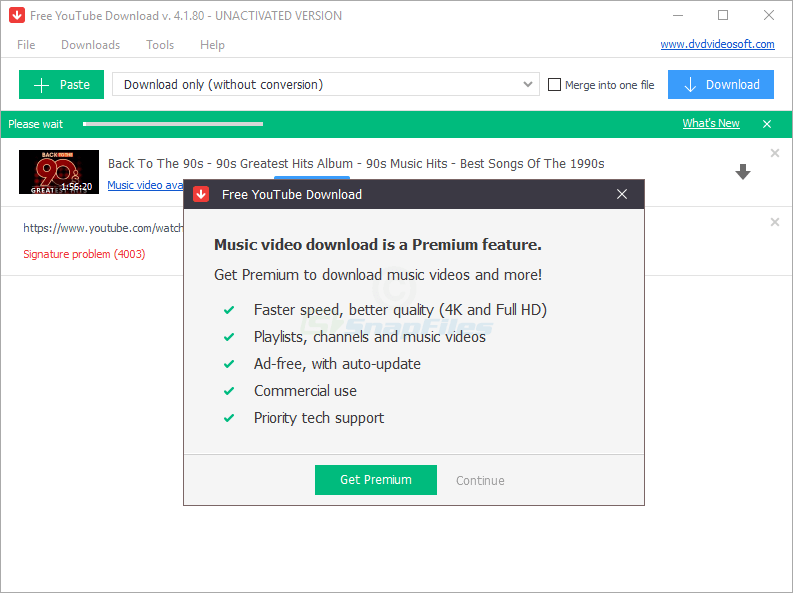This screenshot has height=593, width=793.
Task: Close the Premium feature dialog
Action: [x=622, y=194]
